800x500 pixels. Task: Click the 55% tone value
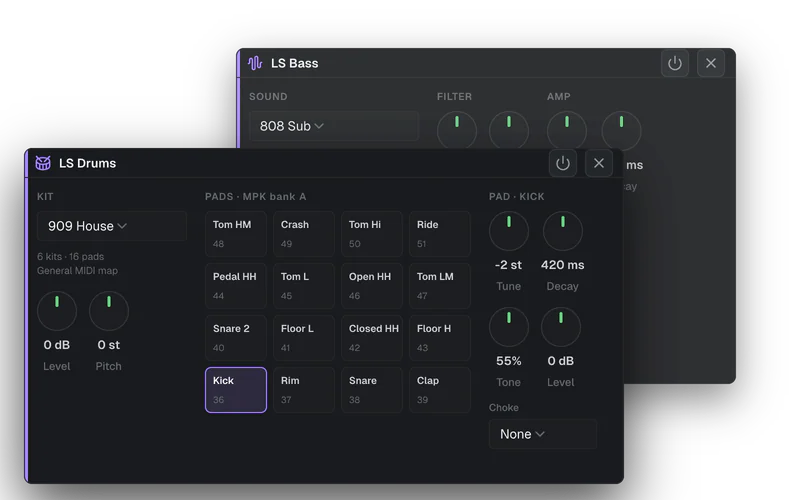(x=509, y=361)
